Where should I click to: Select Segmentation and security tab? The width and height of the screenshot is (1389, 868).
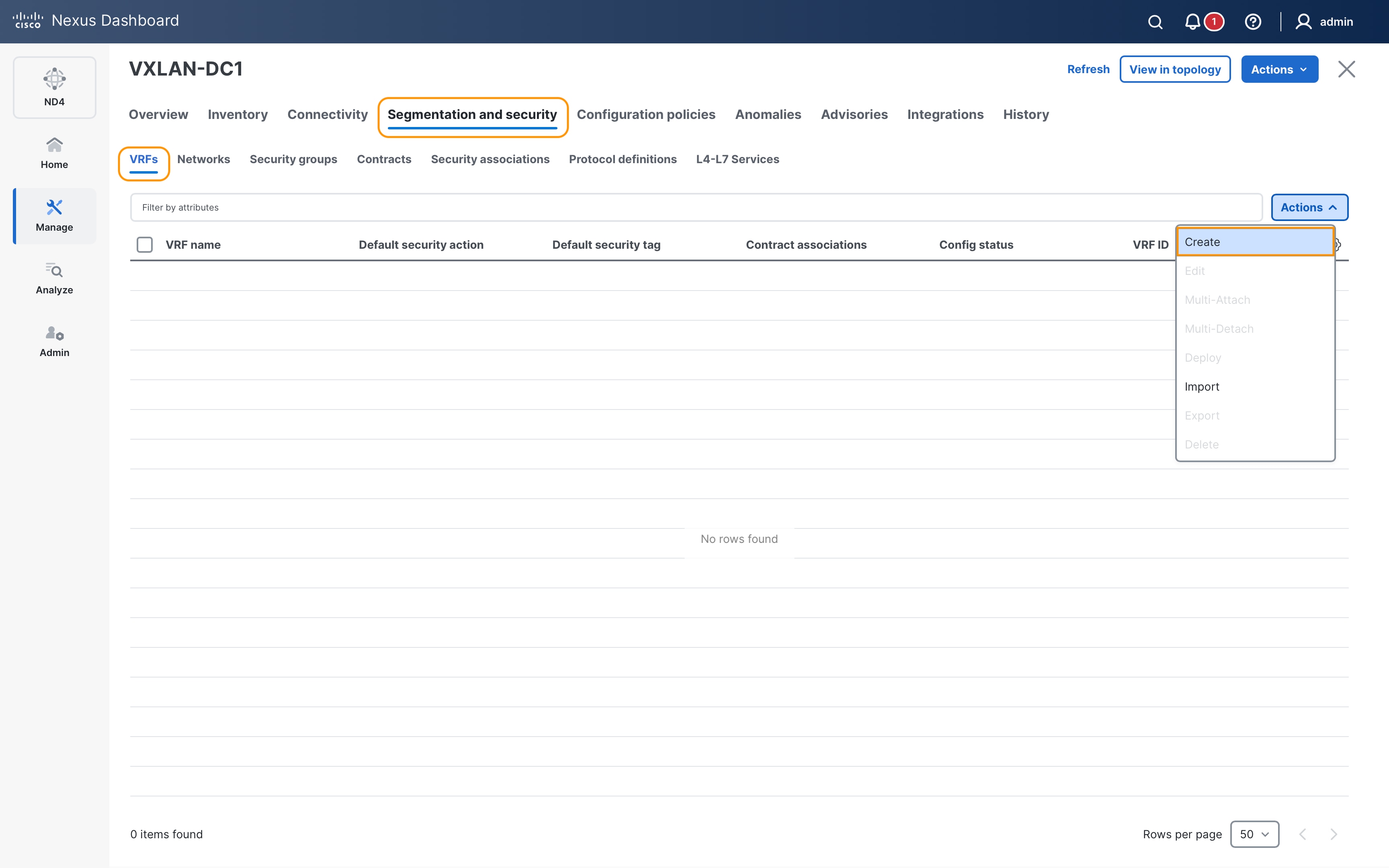(472, 115)
